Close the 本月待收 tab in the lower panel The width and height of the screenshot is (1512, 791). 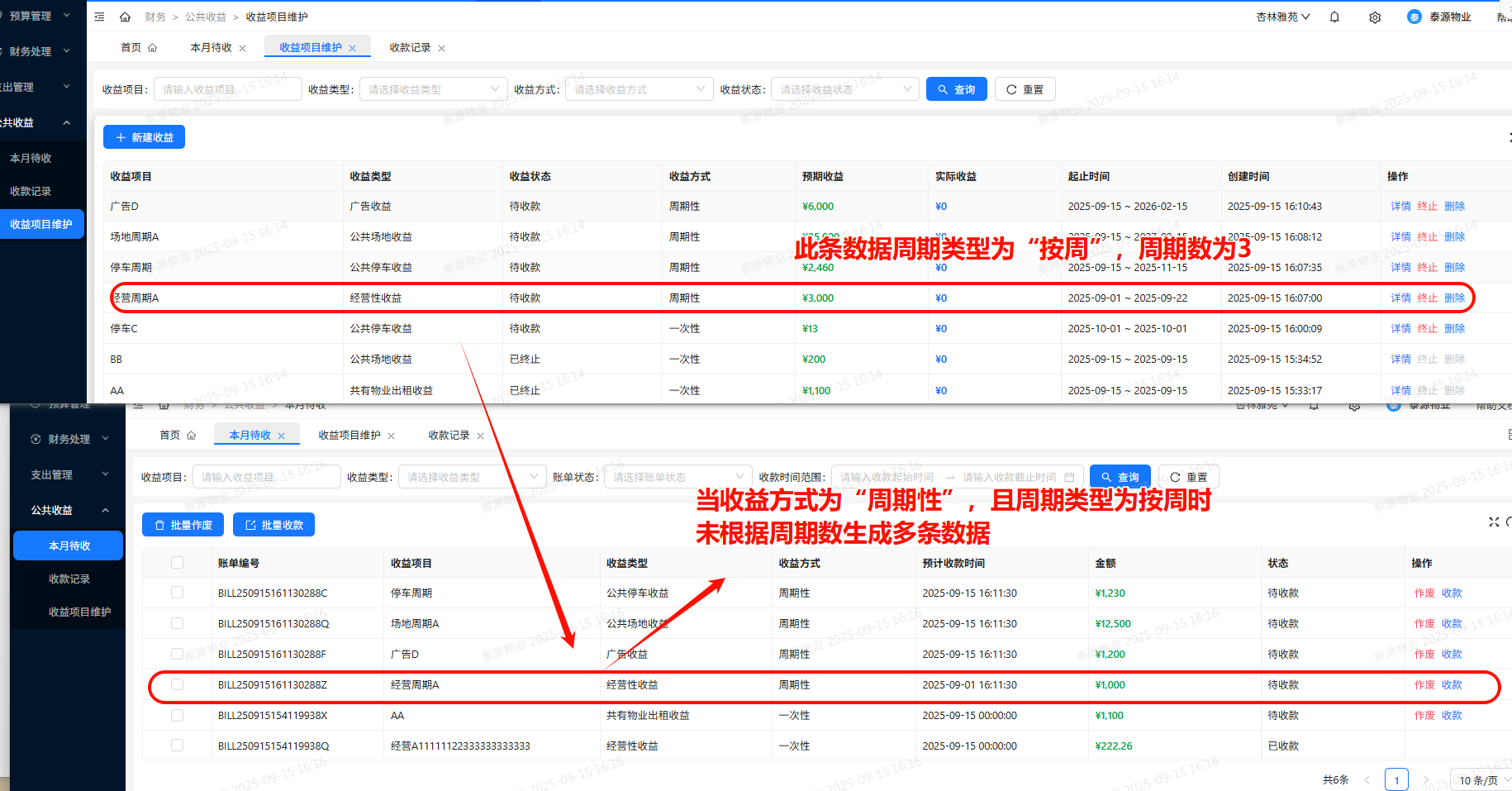click(282, 436)
